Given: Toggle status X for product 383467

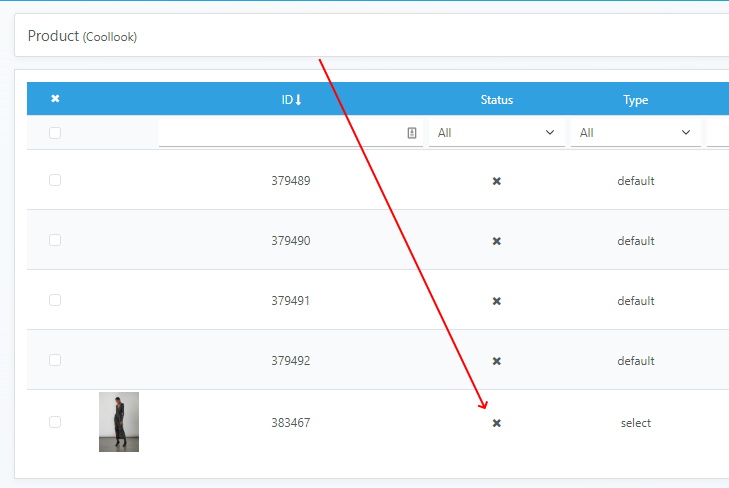Looking at the screenshot, I should 497,423.
